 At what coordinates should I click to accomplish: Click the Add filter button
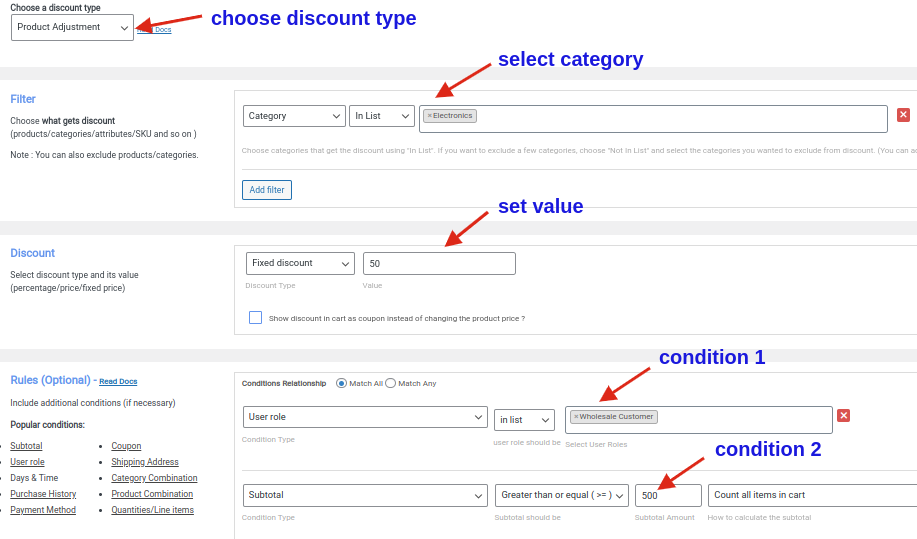[x=267, y=190]
